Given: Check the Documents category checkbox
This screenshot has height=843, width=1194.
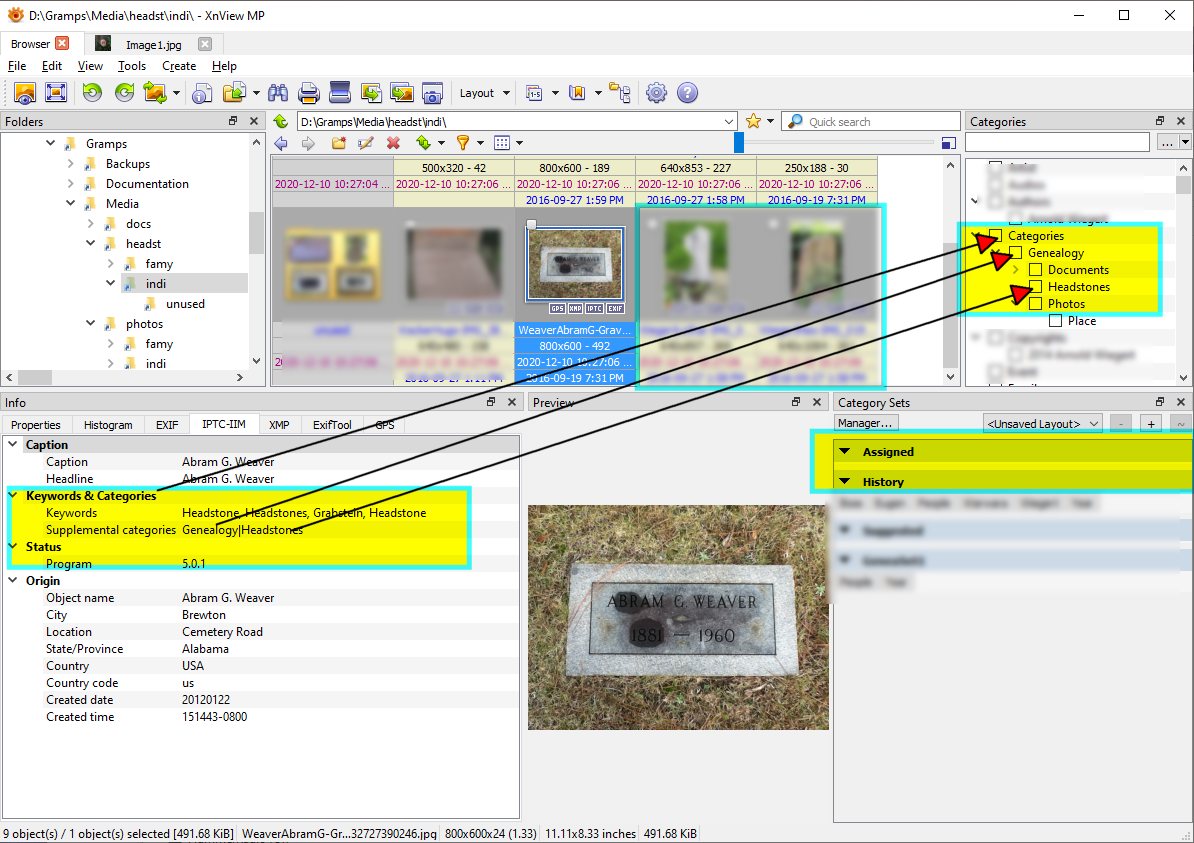Looking at the screenshot, I should pyautogui.click(x=1036, y=270).
